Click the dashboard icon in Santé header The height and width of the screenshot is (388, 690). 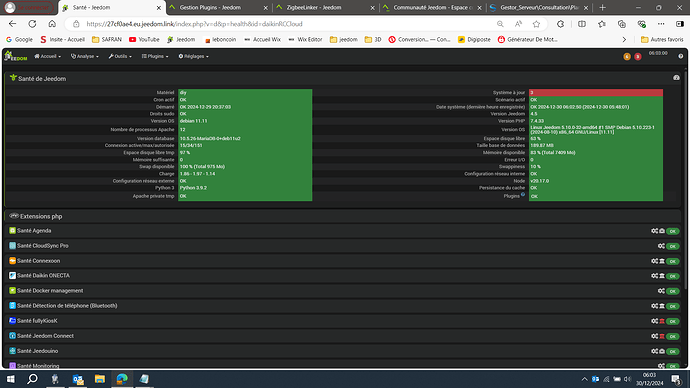tap(676, 78)
